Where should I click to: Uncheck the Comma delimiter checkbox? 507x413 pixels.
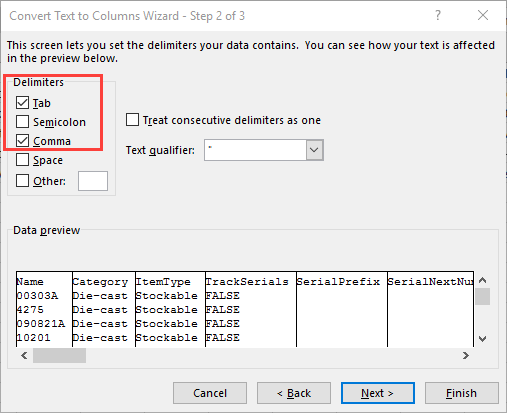pos(22,141)
